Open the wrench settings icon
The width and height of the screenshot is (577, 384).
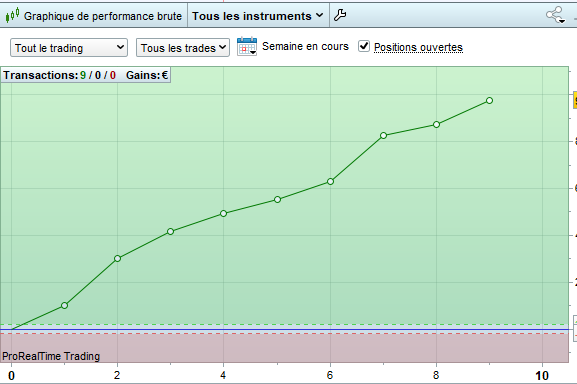[x=340, y=15]
